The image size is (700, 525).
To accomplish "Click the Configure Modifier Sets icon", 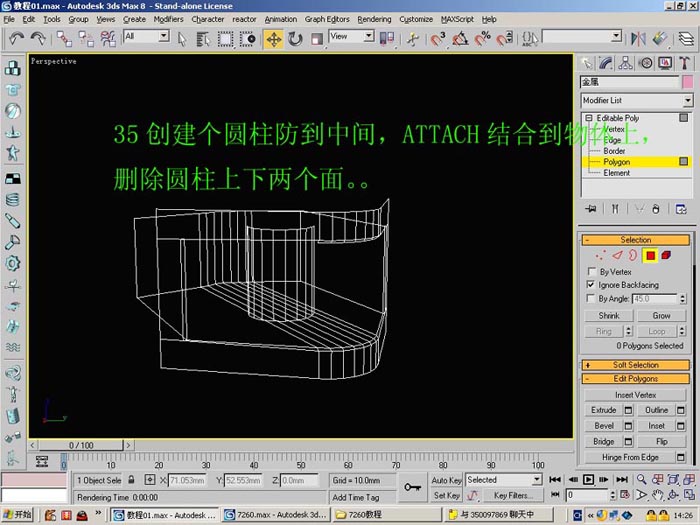I will pyautogui.click(x=681, y=209).
